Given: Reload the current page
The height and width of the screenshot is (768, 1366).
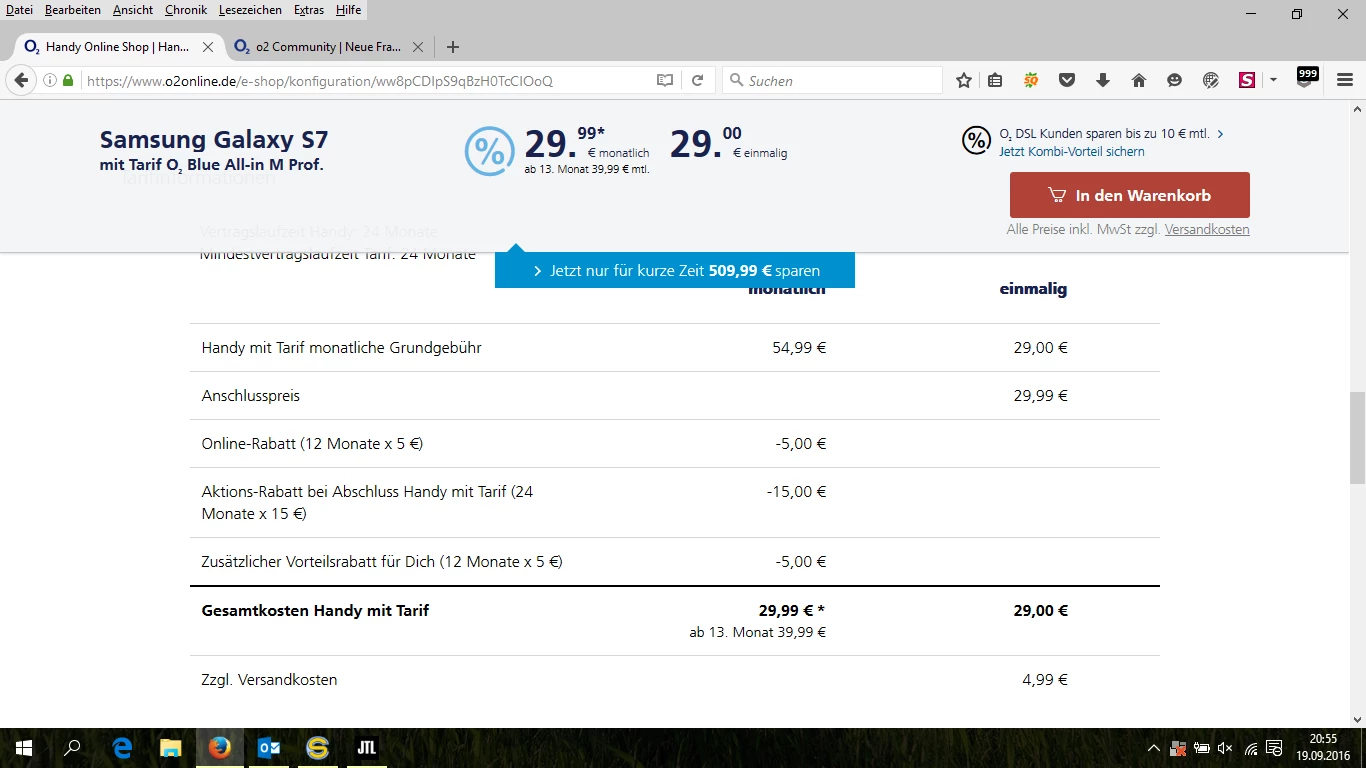Looking at the screenshot, I should (x=698, y=81).
